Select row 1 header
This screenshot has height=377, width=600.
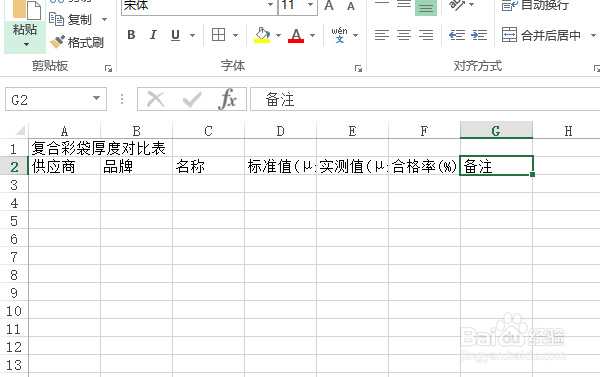(x=14, y=148)
